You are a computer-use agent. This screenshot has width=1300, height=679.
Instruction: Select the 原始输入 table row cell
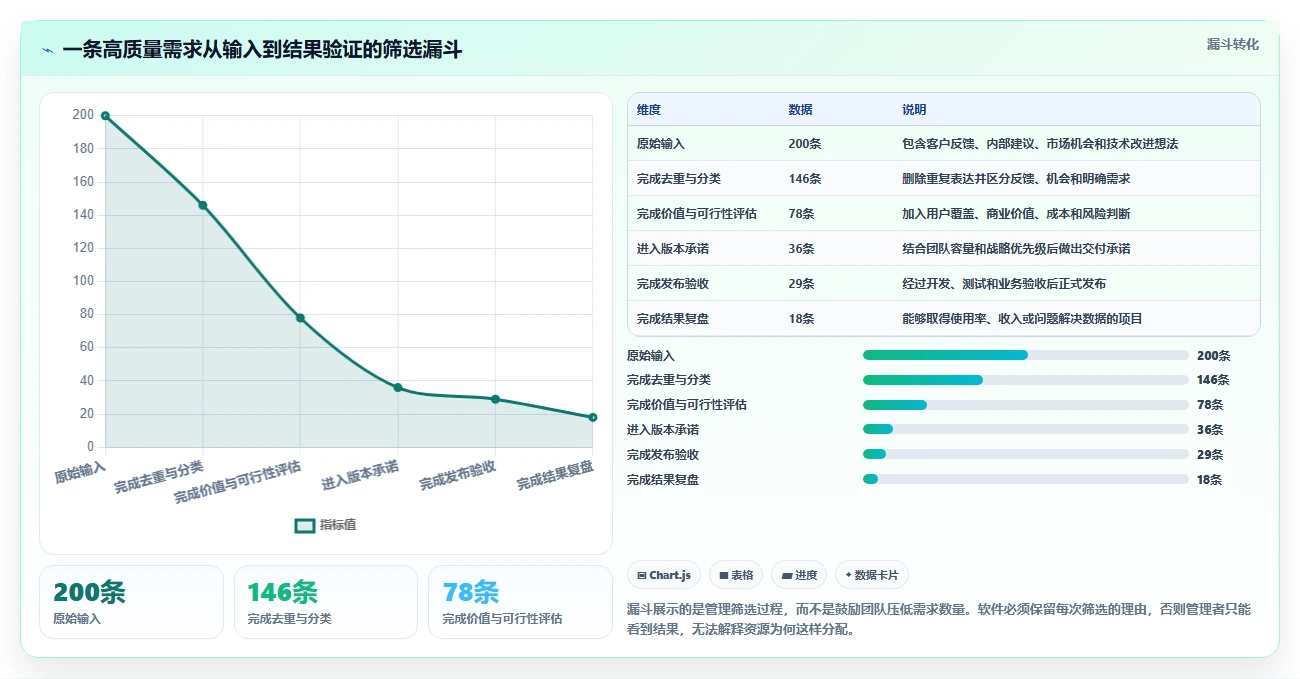point(704,144)
